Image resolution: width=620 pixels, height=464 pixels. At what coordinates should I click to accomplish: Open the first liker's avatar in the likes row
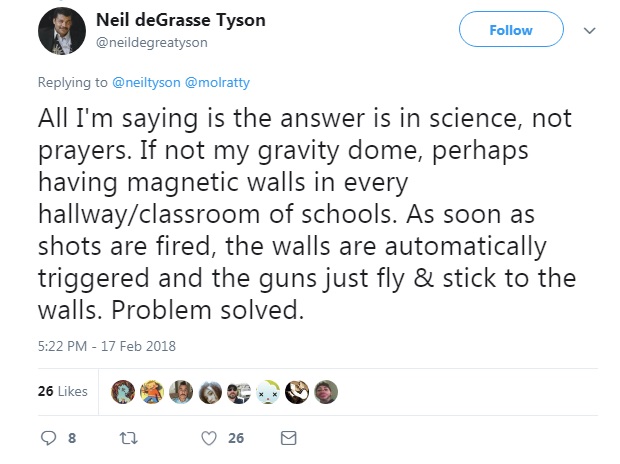click(x=122, y=391)
